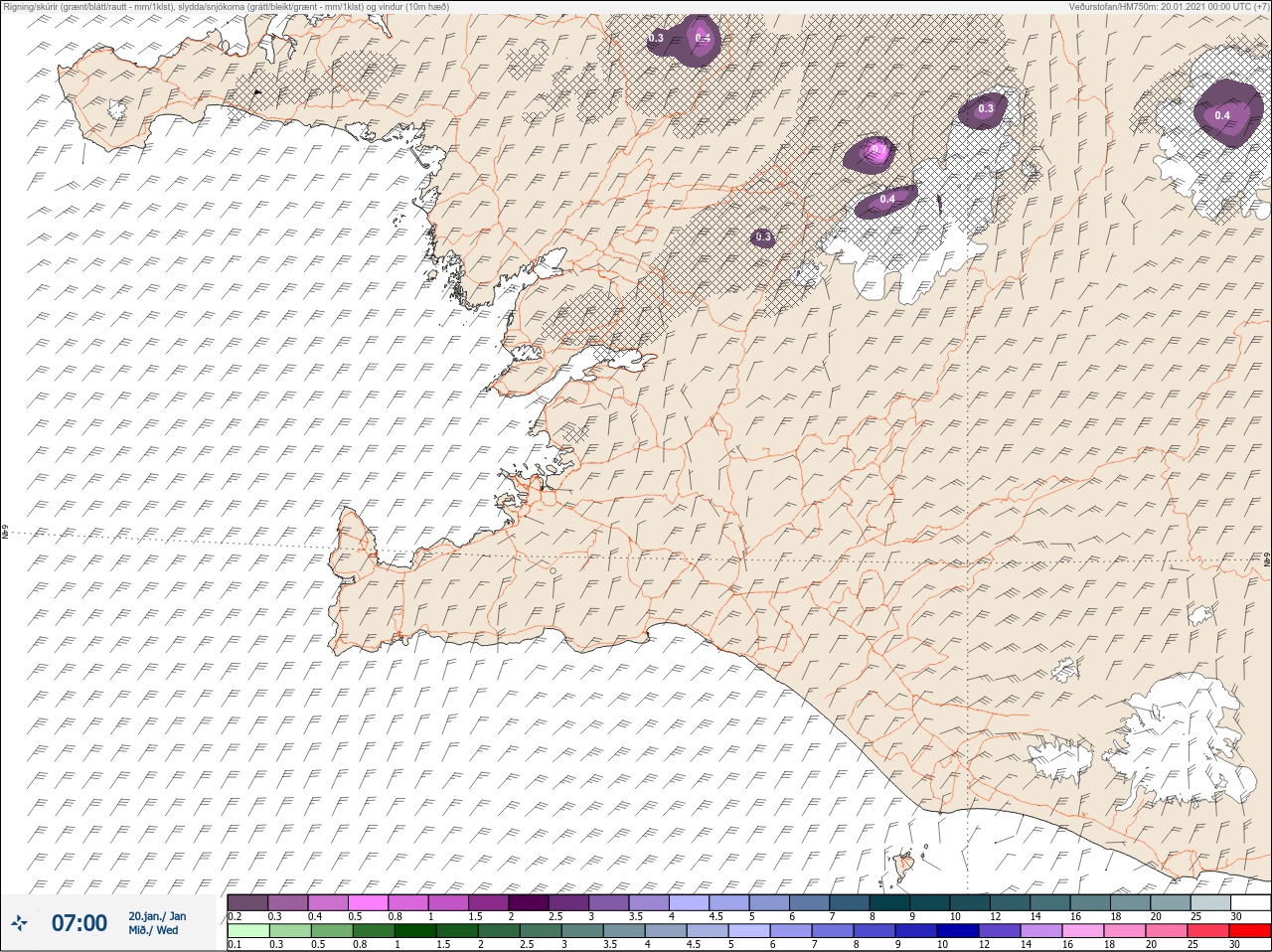Click the darkest green 1–1.5 swatch, bottom legend row
Screen dimensions: 1272x952
(x=414, y=931)
